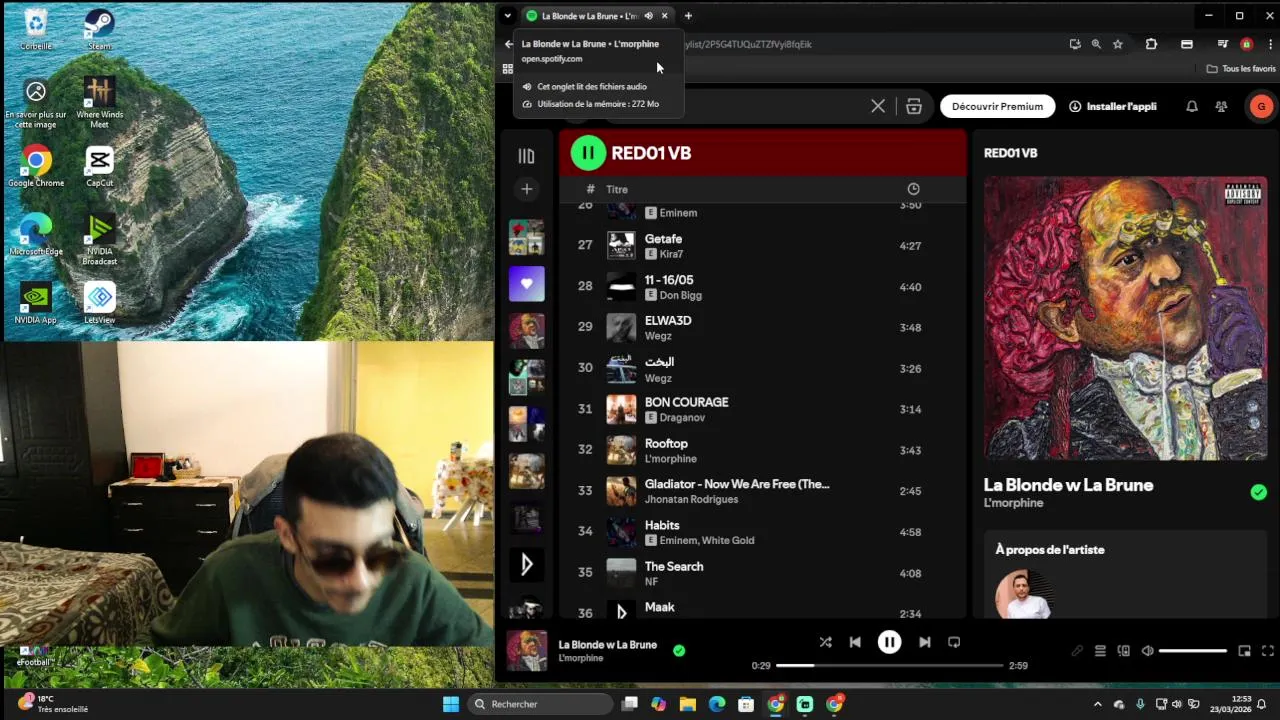Click the taskbar Rechercher search box
The width and height of the screenshot is (1280, 720).
[x=540, y=704]
